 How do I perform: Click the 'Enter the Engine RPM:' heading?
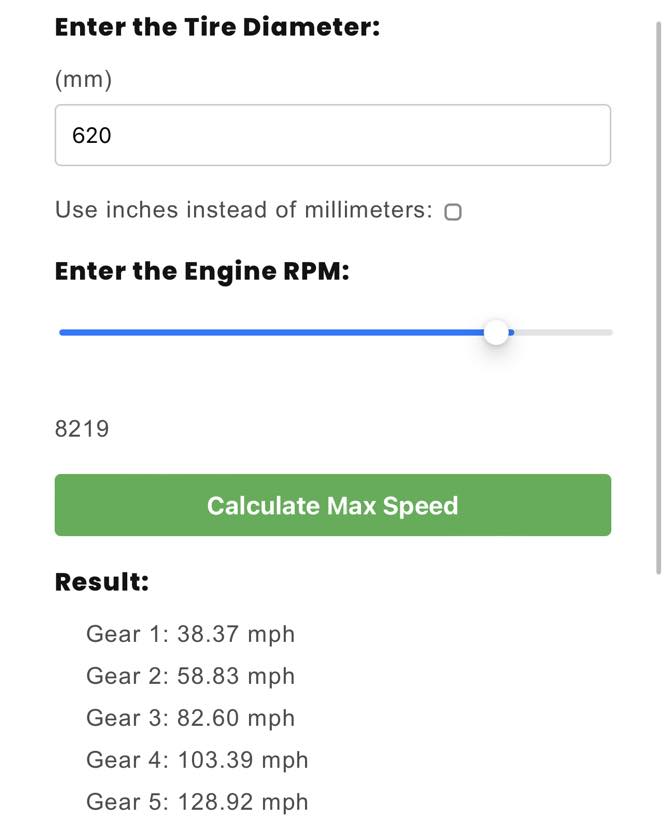202,271
